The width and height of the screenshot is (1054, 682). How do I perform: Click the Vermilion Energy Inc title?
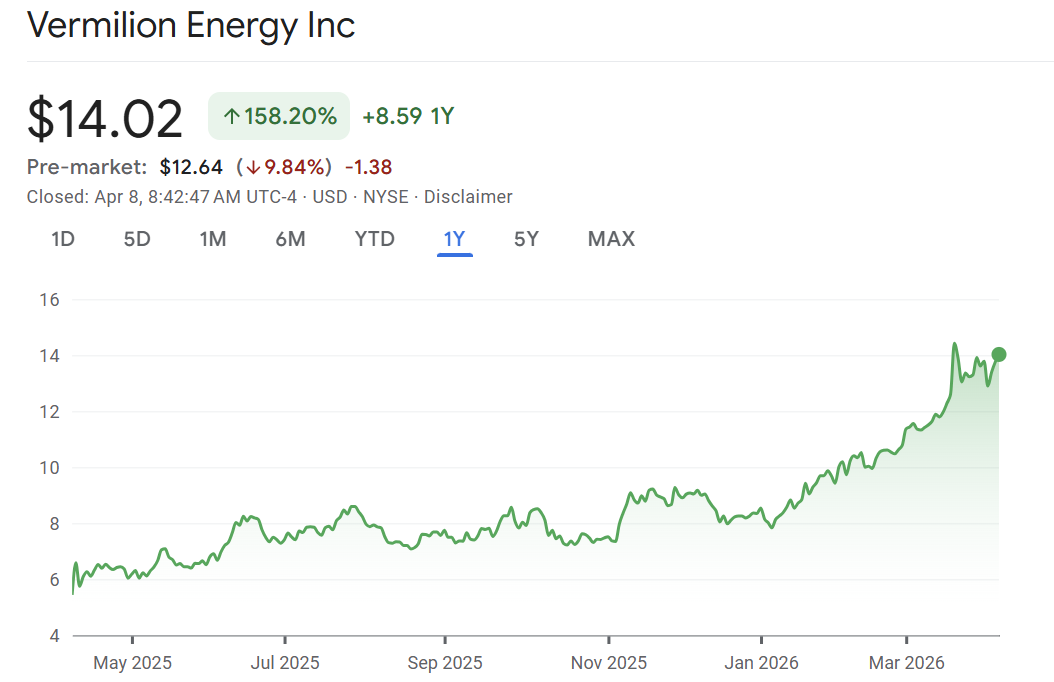tap(191, 25)
